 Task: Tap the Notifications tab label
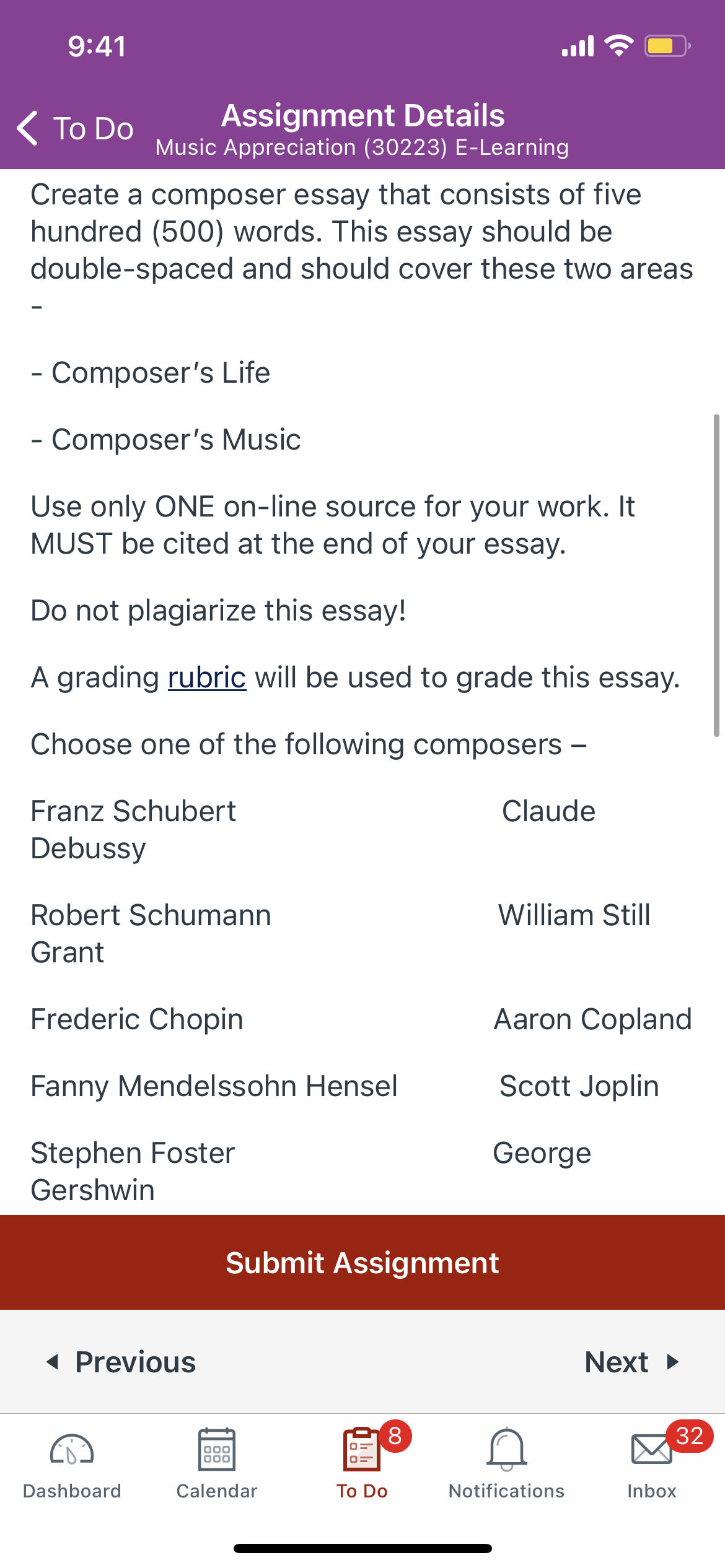pyautogui.click(x=507, y=1491)
